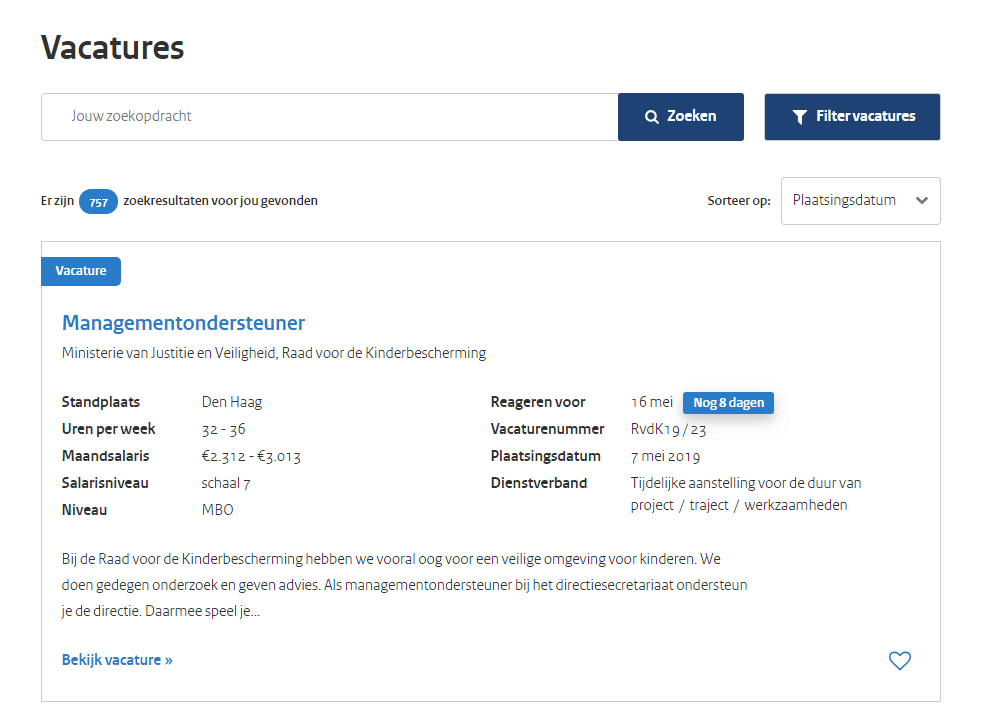Expand the sort chevron arrow
This screenshot has width=1003, height=720.
pos(922,201)
